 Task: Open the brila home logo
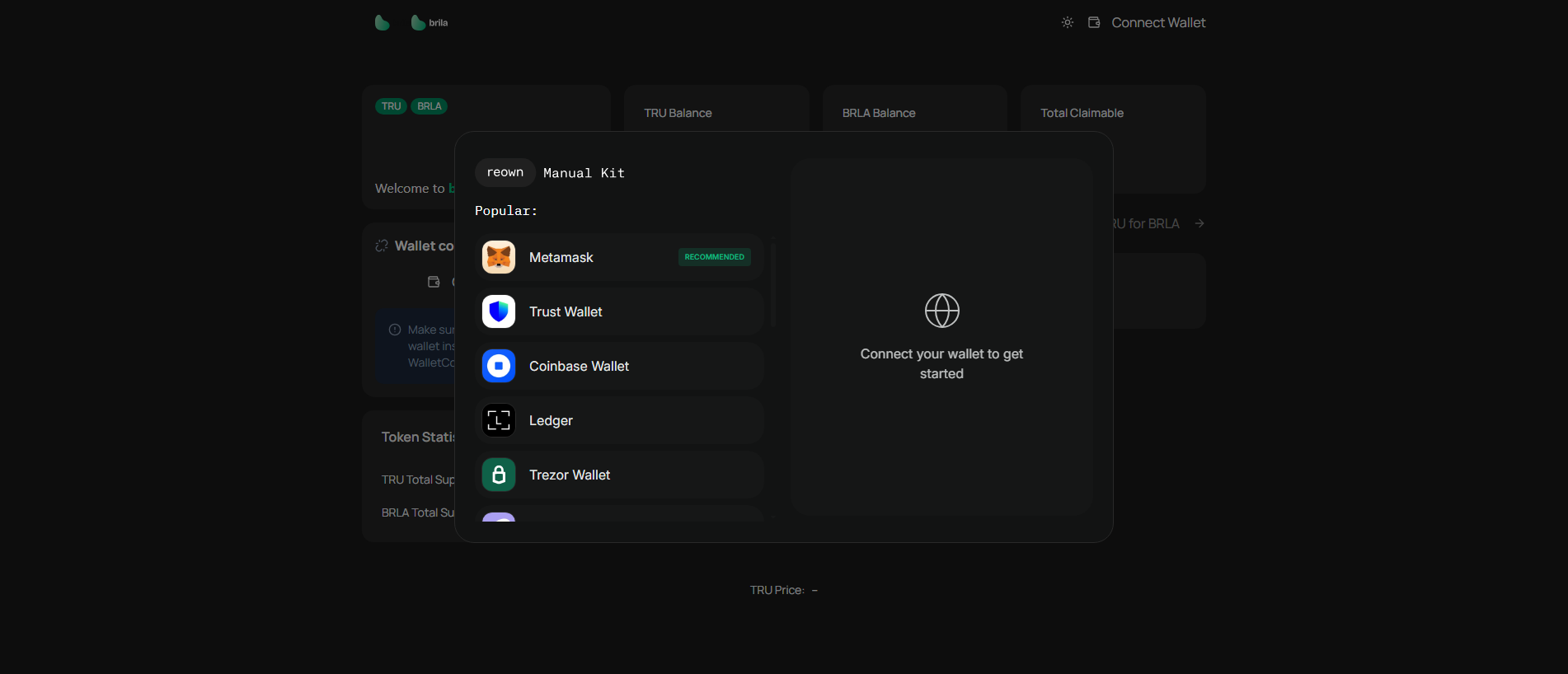coord(430,22)
